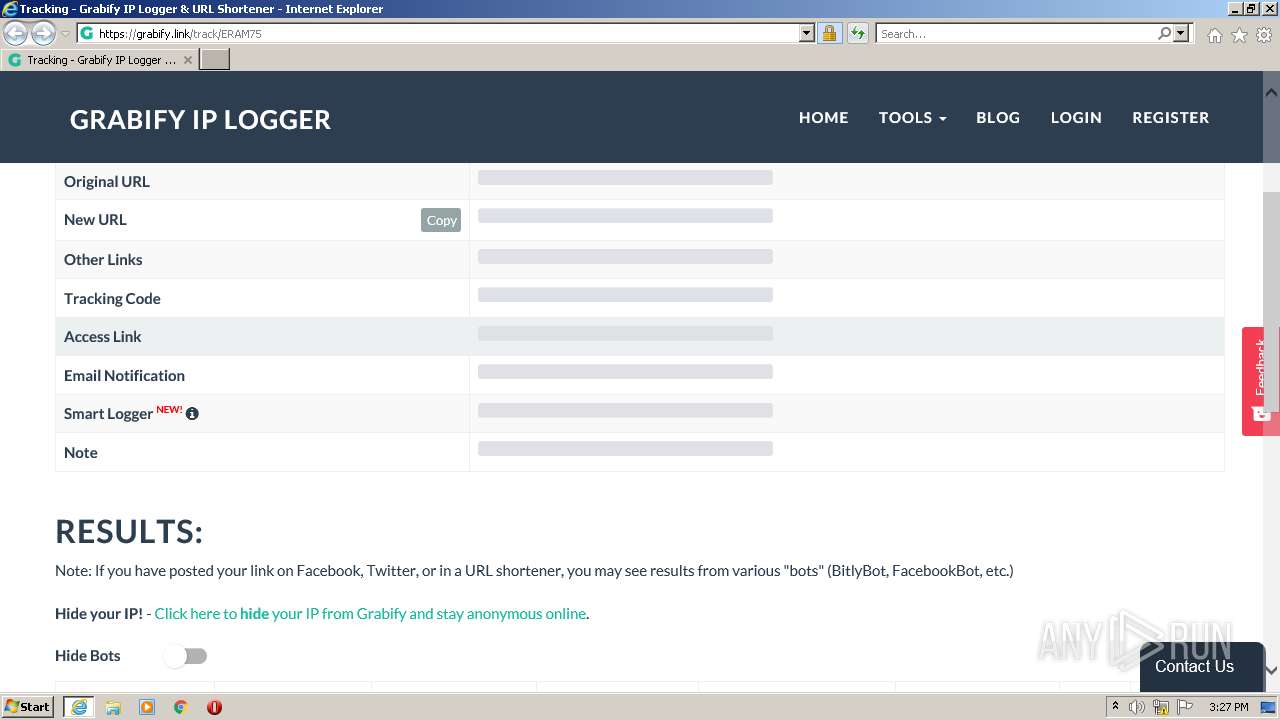Screen dimensions: 1280x720
Task: Open Favorites star icon
Action: coord(1239,35)
